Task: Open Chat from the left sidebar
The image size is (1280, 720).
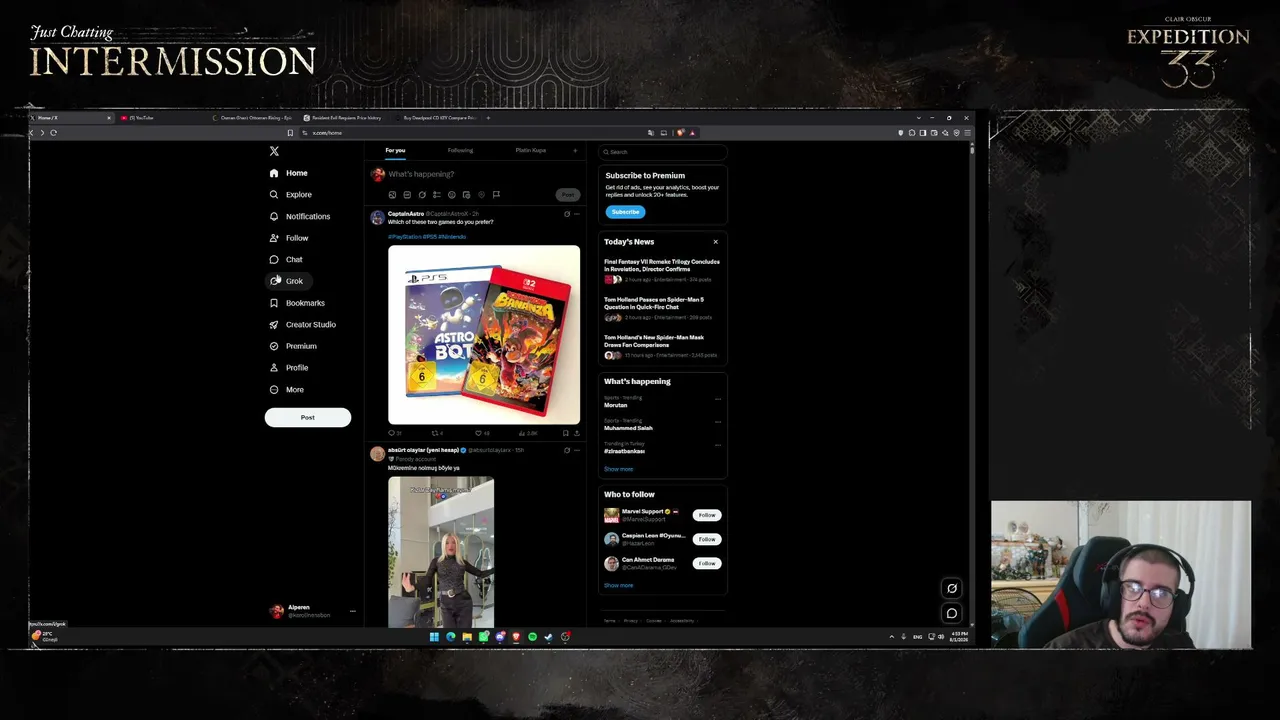Action: pyautogui.click(x=286, y=260)
